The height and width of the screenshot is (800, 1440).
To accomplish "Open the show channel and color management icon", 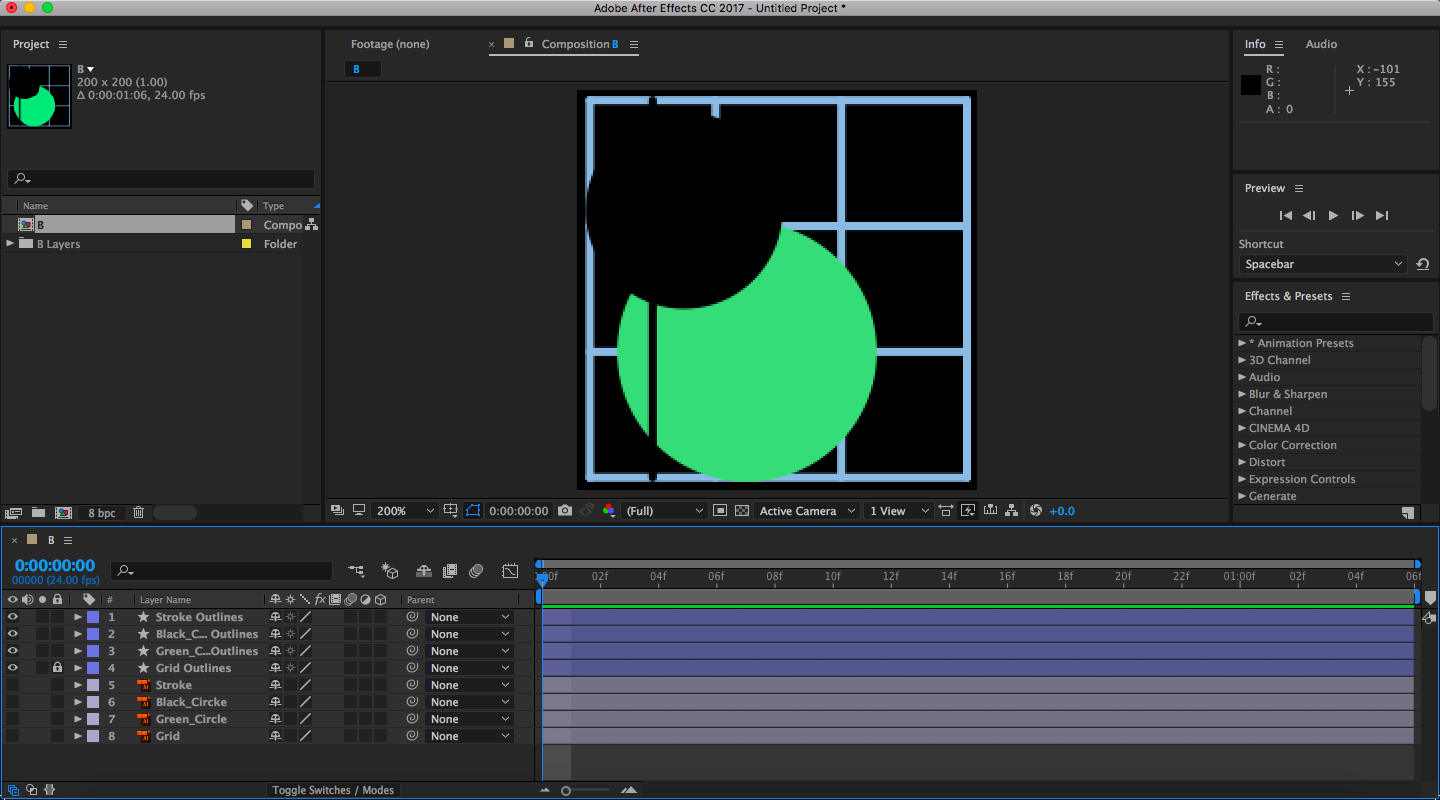I will (608, 510).
